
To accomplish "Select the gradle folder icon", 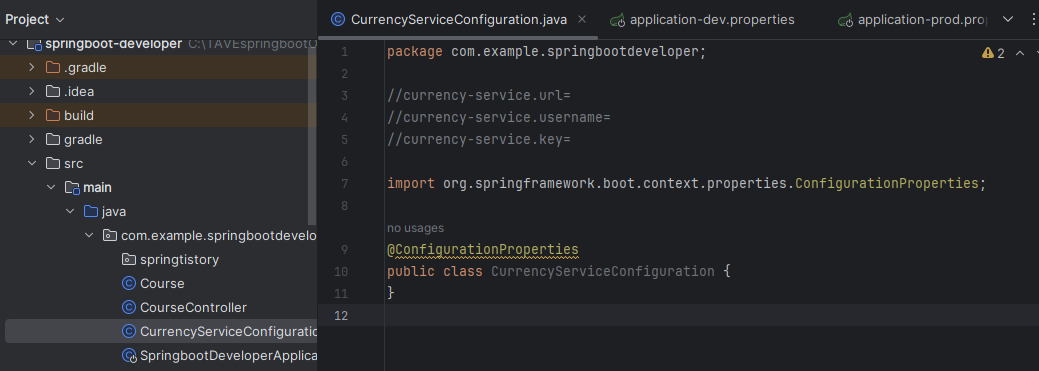I will coord(52,139).
